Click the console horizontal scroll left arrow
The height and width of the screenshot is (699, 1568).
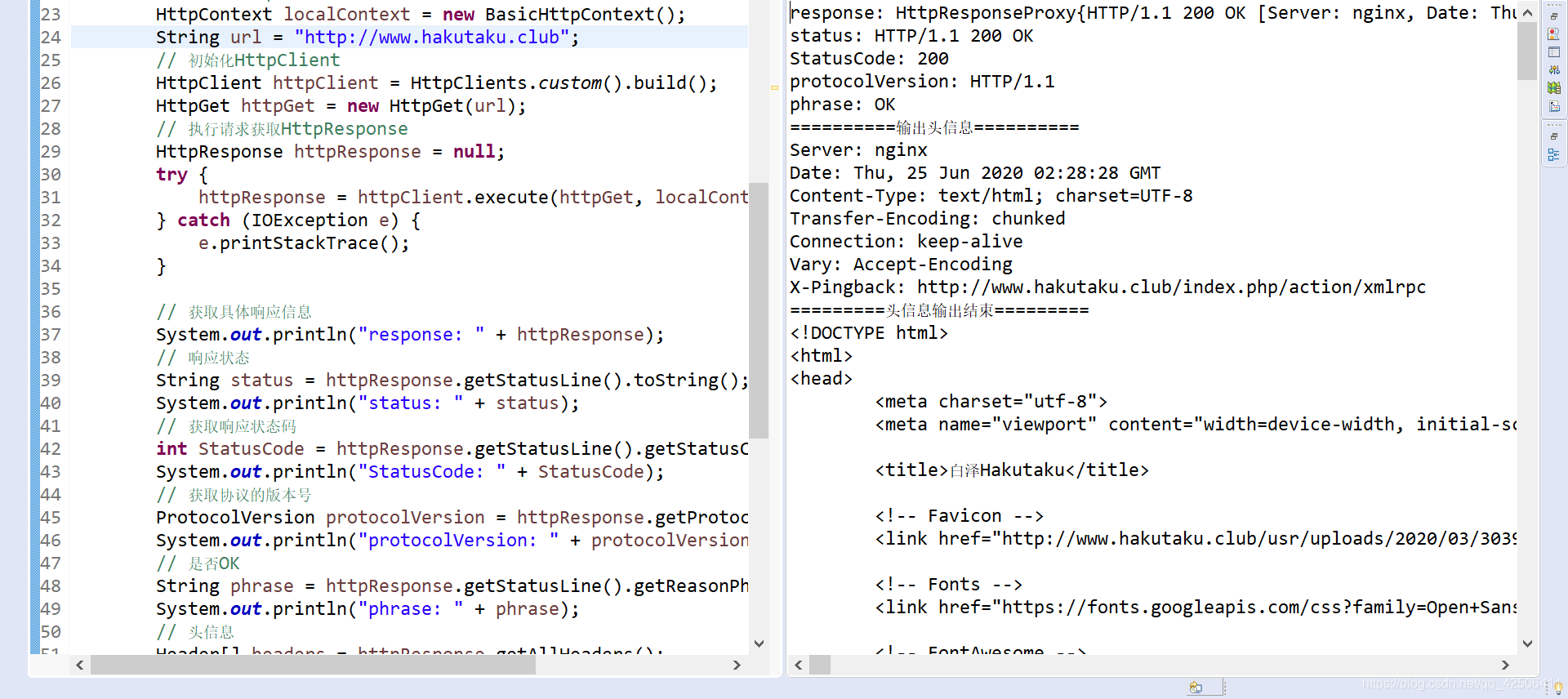pos(799,665)
